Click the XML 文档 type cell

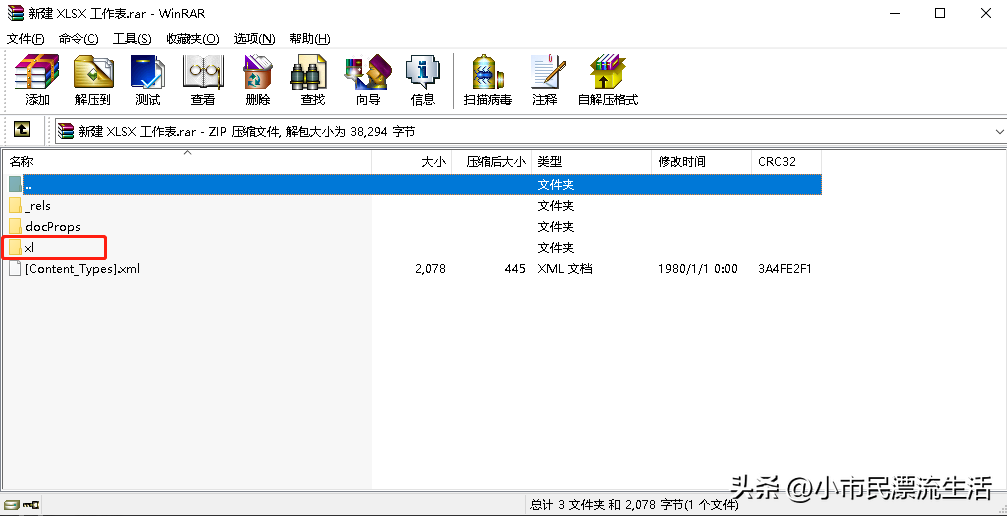point(565,269)
